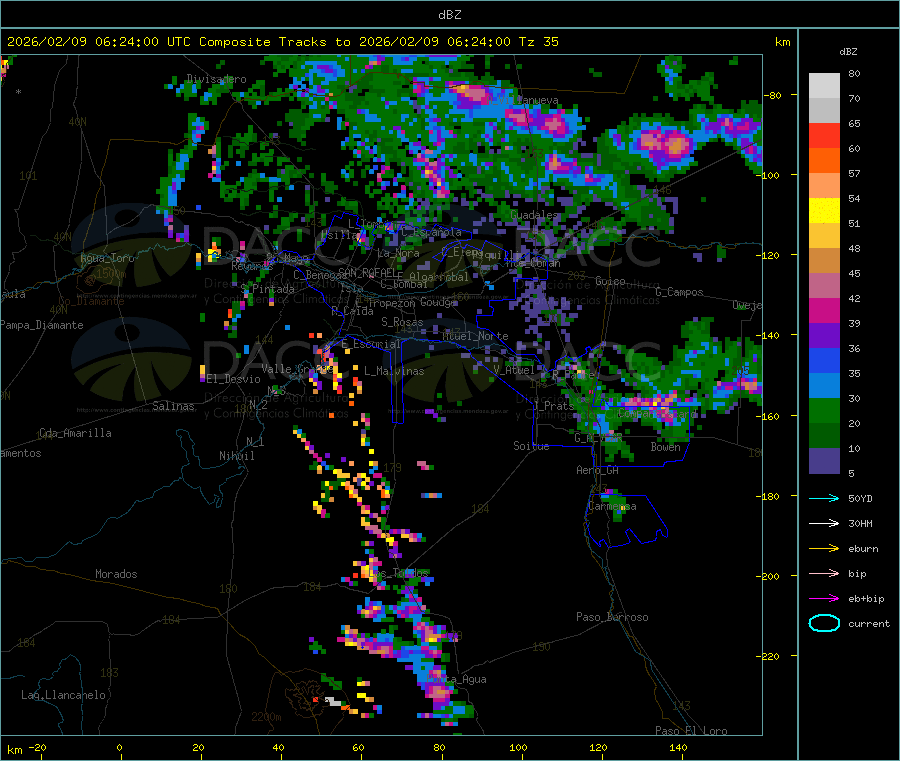This screenshot has height=761, width=900.
Task: Click the bip pink arrow legend icon
Action: (x=824, y=573)
